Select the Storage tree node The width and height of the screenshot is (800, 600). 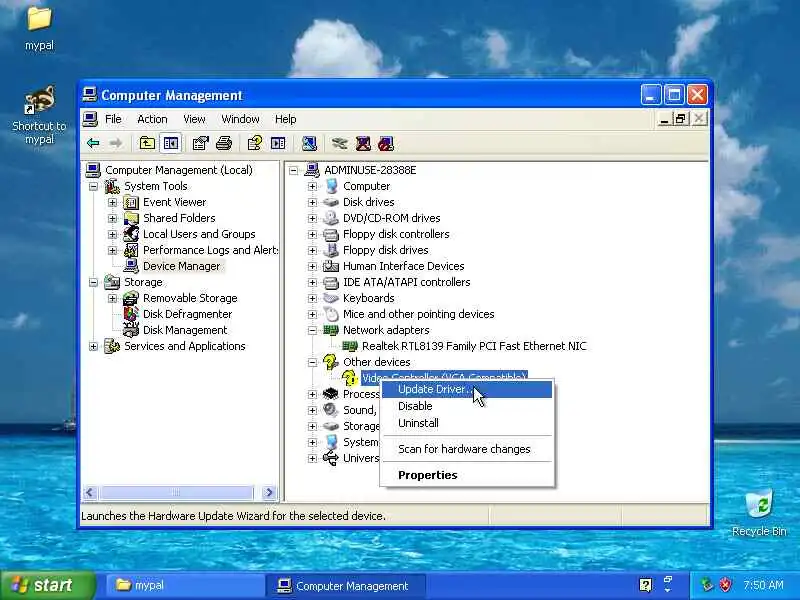143,282
